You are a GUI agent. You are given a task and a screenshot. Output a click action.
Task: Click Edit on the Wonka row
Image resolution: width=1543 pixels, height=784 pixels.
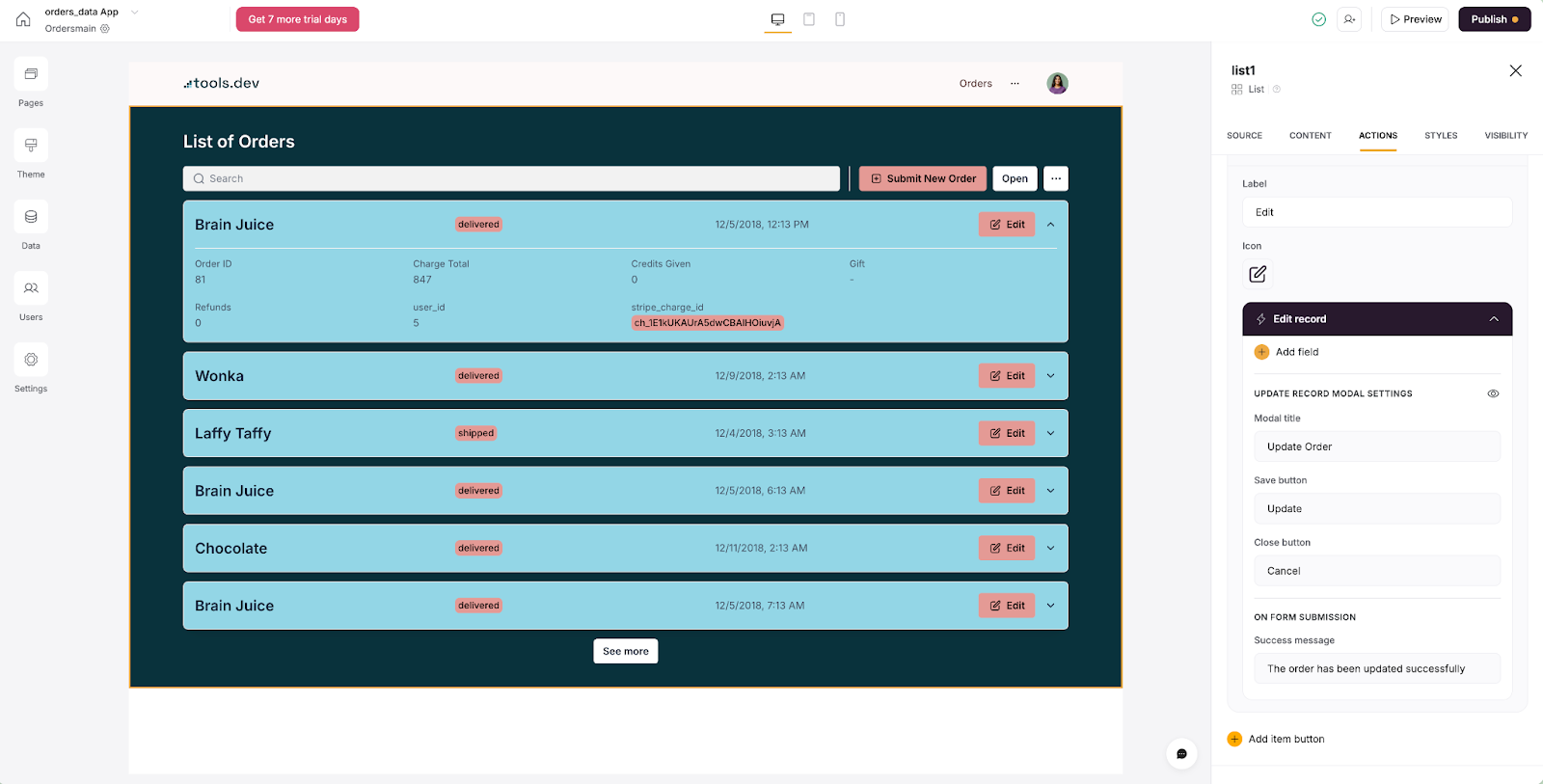pos(1007,376)
